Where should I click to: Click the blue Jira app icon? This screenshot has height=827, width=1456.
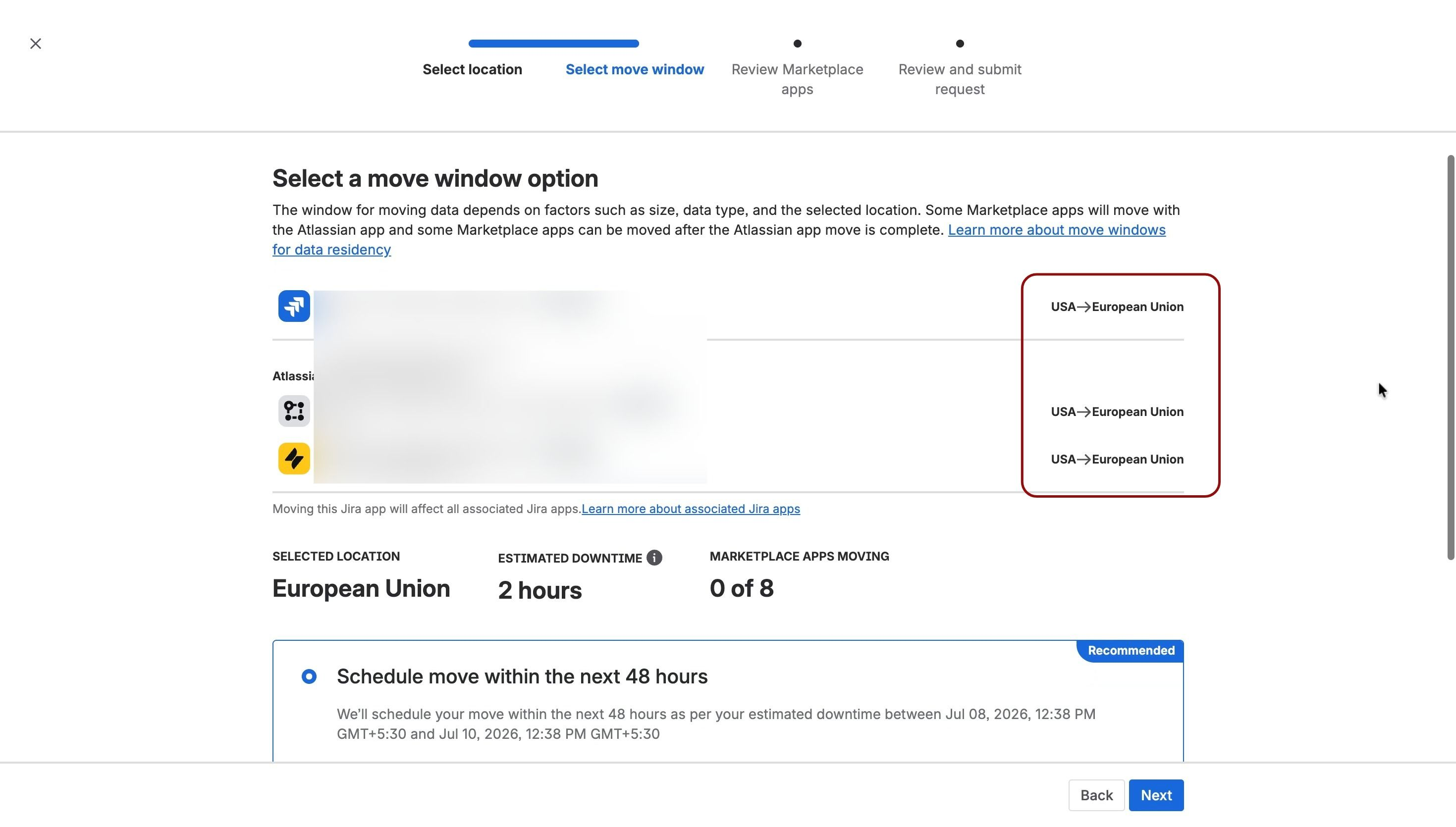(294, 306)
